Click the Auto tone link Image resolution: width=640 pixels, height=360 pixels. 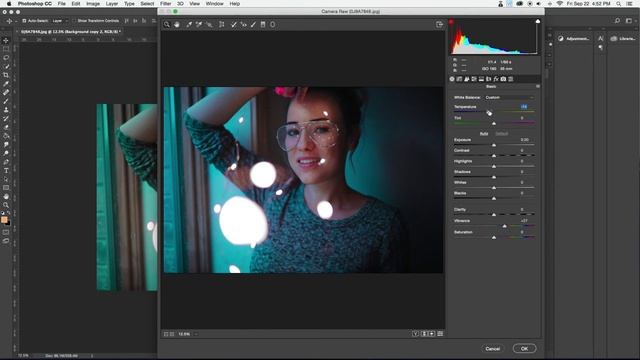point(484,133)
